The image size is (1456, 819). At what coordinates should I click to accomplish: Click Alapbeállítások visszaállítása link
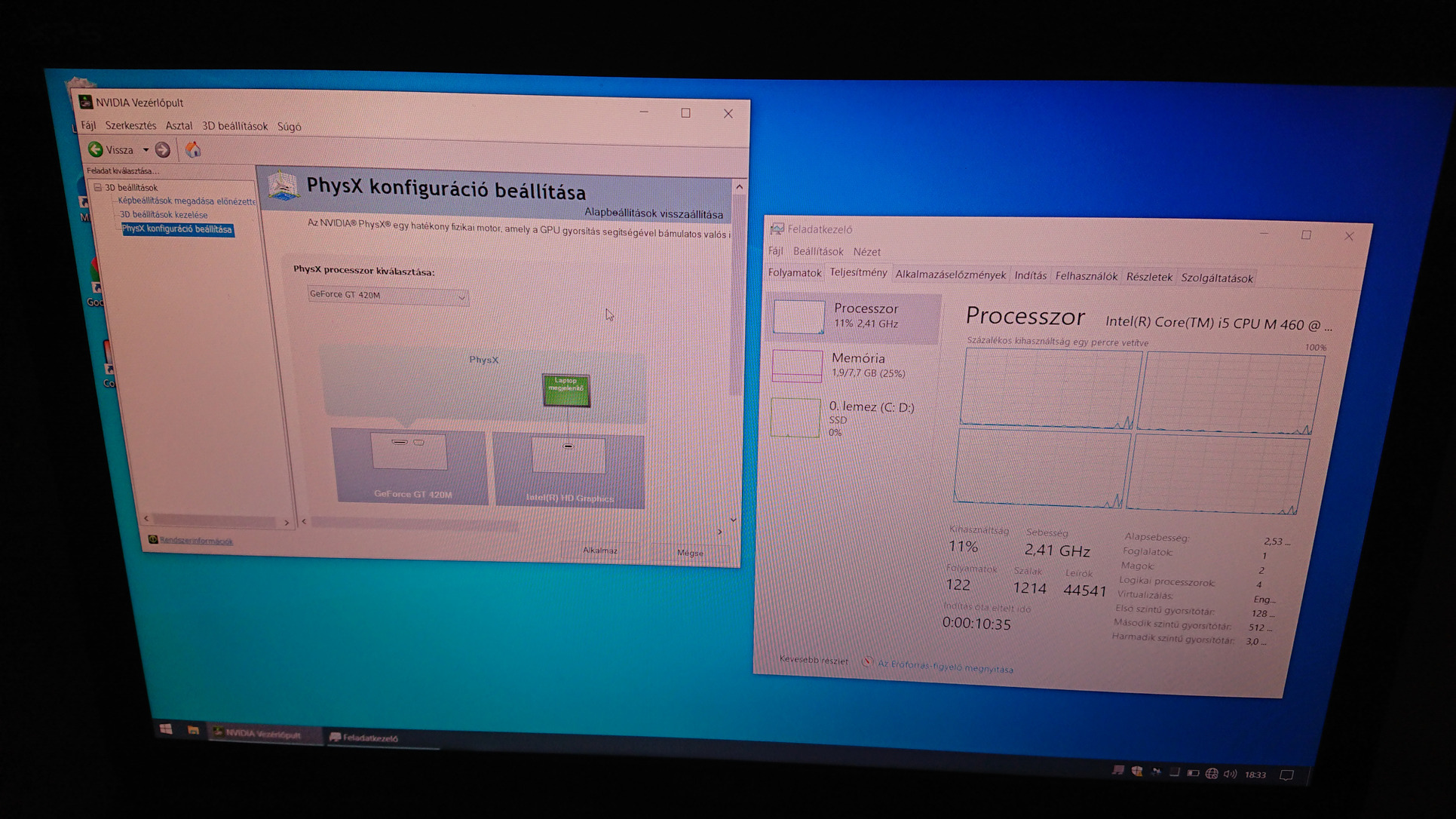(x=653, y=213)
